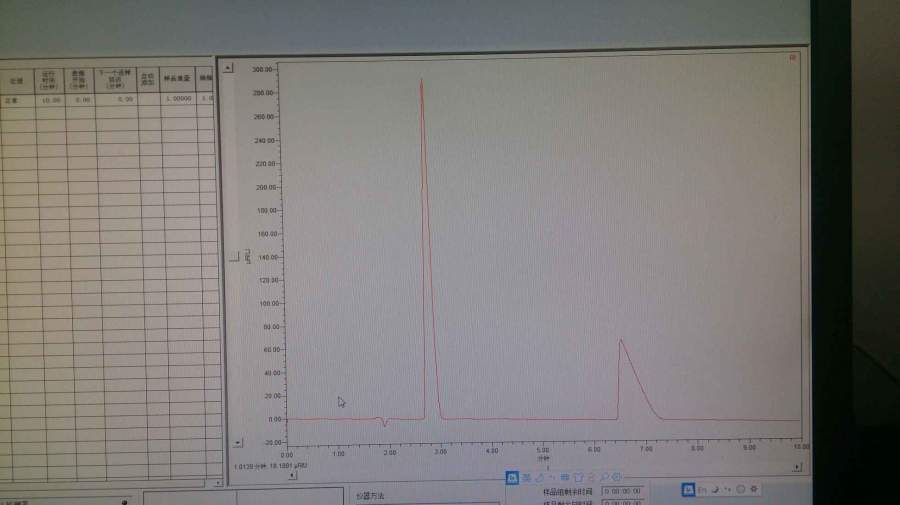Click the wide fourth column header in table
The image size is (900, 505).
pyautogui.click(x=115, y=80)
